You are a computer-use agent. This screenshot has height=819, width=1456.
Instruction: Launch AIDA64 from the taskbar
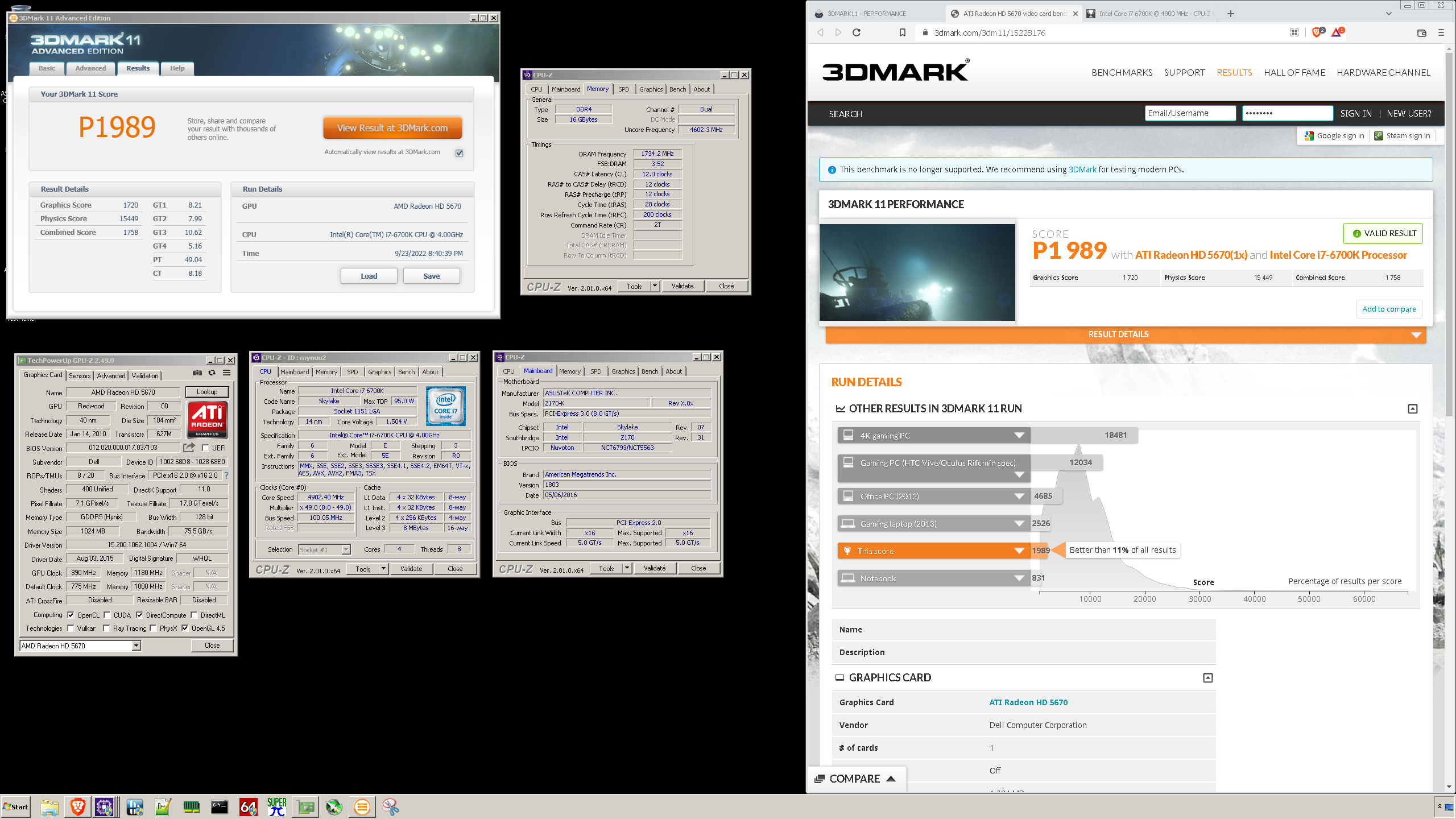click(249, 806)
